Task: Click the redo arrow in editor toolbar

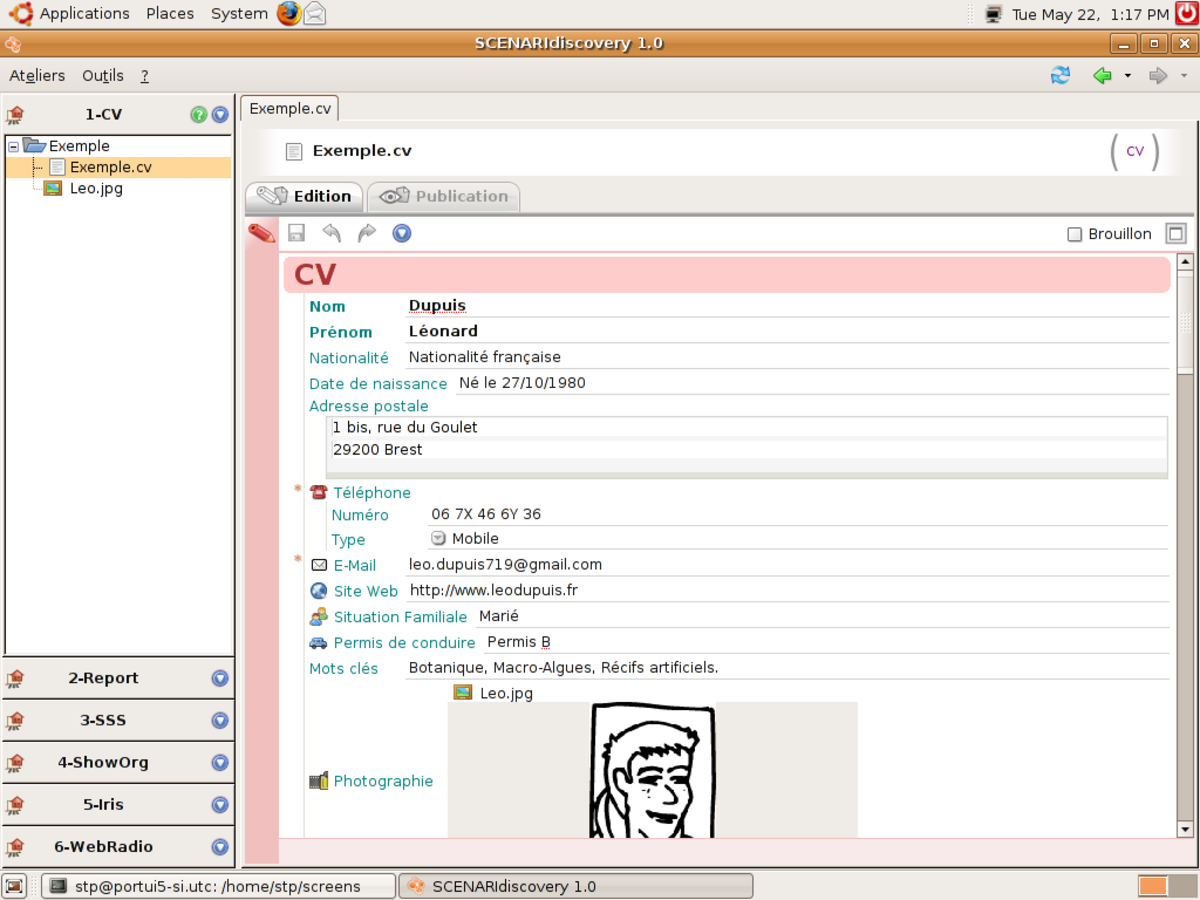Action: [x=367, y=233]
